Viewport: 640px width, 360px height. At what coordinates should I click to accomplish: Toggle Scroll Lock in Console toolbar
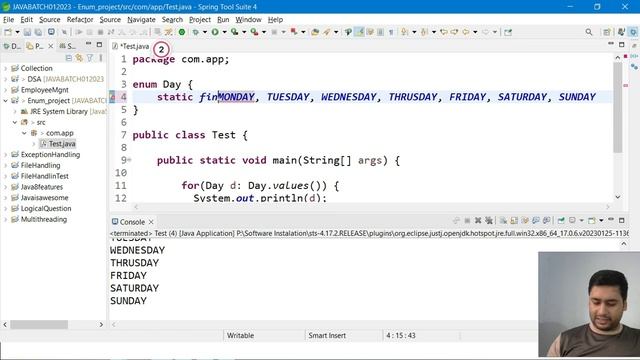click(514, 220)
